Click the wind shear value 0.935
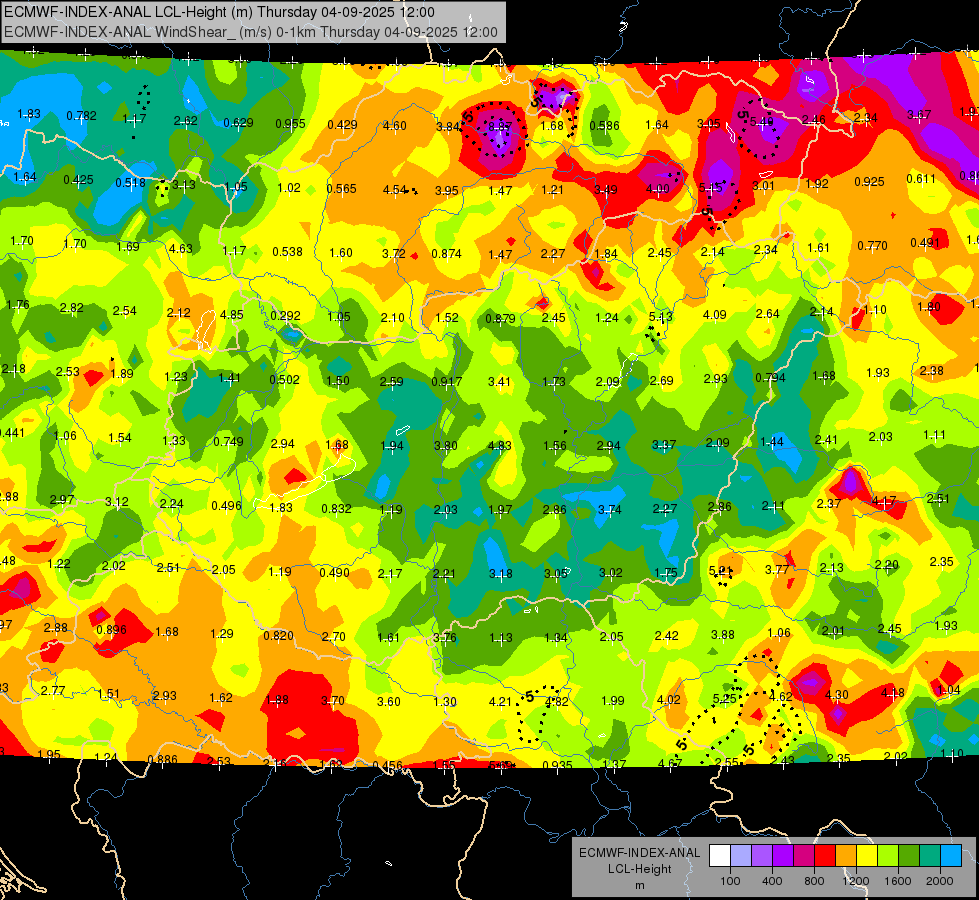The width and height of the screenshot is (979, 900). click(557, 766)
